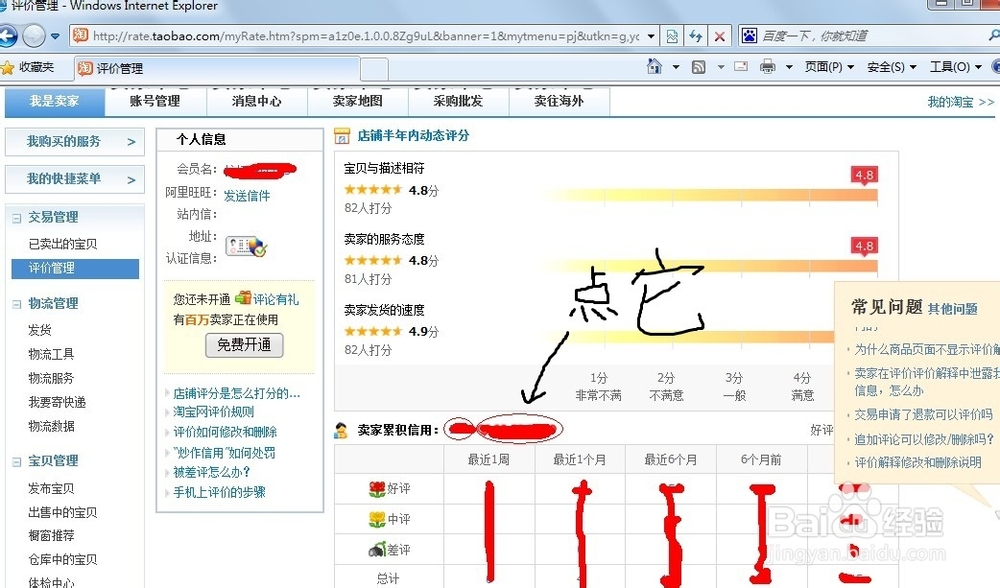The image size is (1000, 588).
Task: Select the 账号管理 tab
Action: 154,101
